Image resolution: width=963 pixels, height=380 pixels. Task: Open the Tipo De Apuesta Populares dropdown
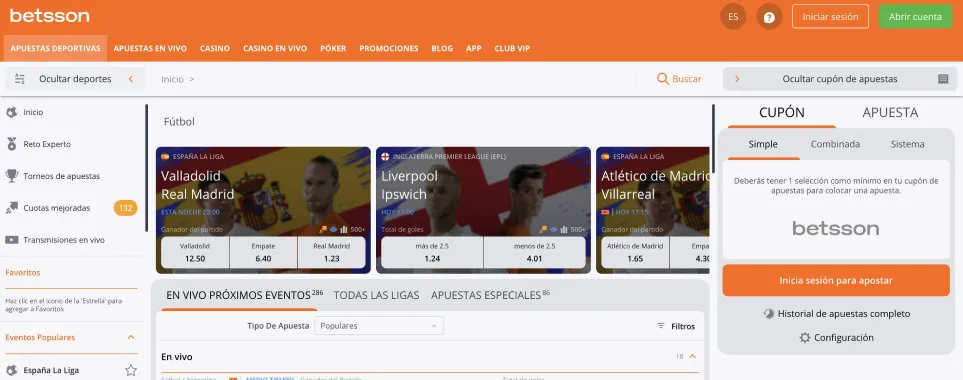coord(379,326)
